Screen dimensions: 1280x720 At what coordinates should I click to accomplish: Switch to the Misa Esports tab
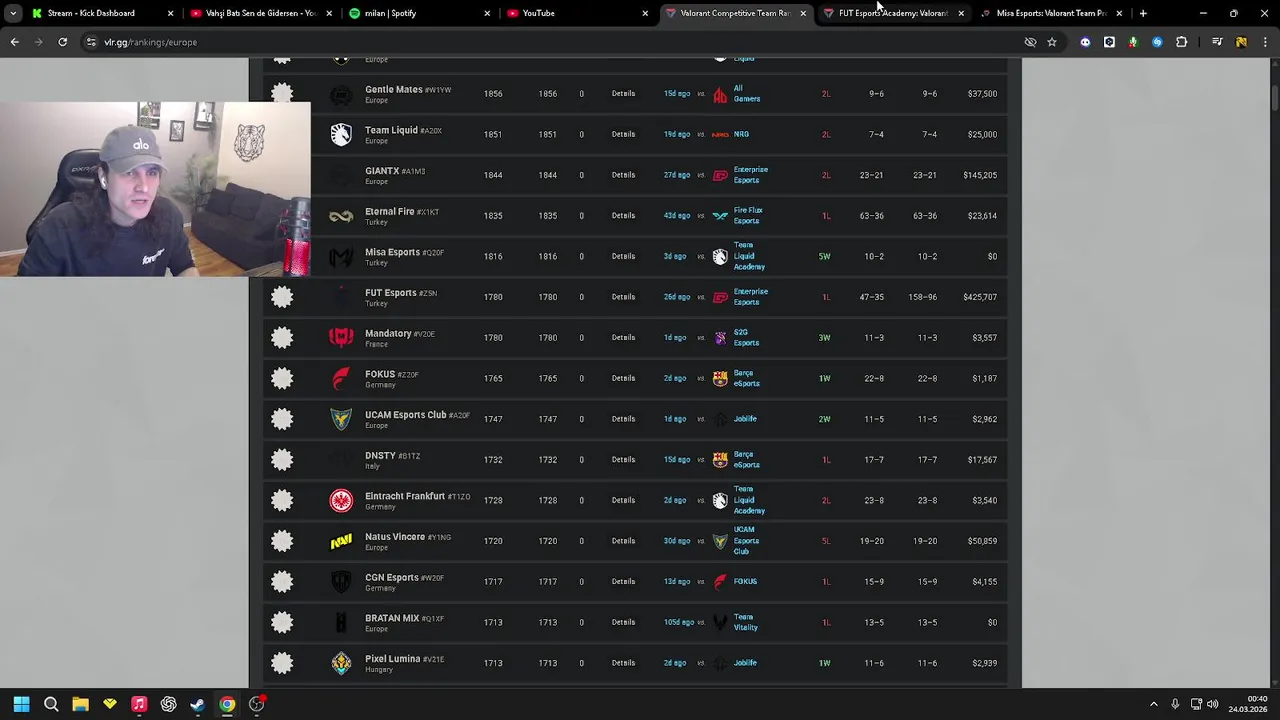tap(1051, 13)
